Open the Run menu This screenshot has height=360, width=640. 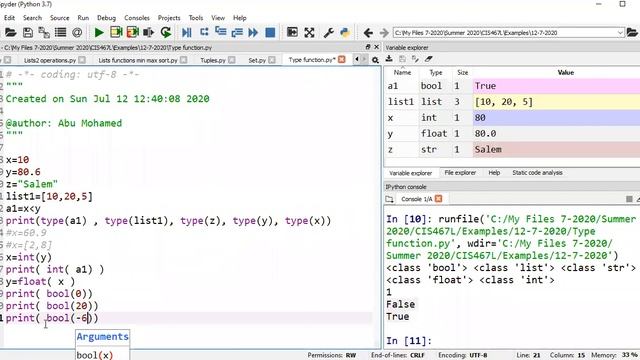point(83,18)
